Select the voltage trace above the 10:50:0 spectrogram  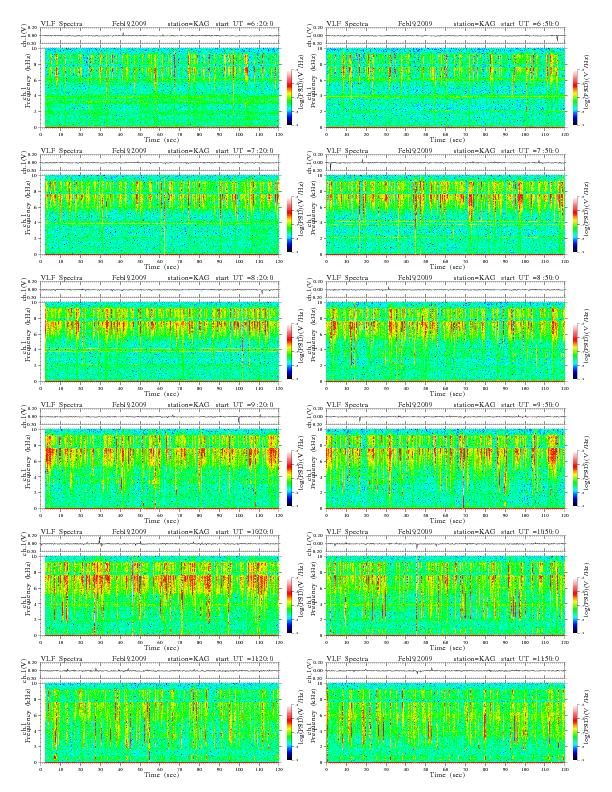pos(445,543)
